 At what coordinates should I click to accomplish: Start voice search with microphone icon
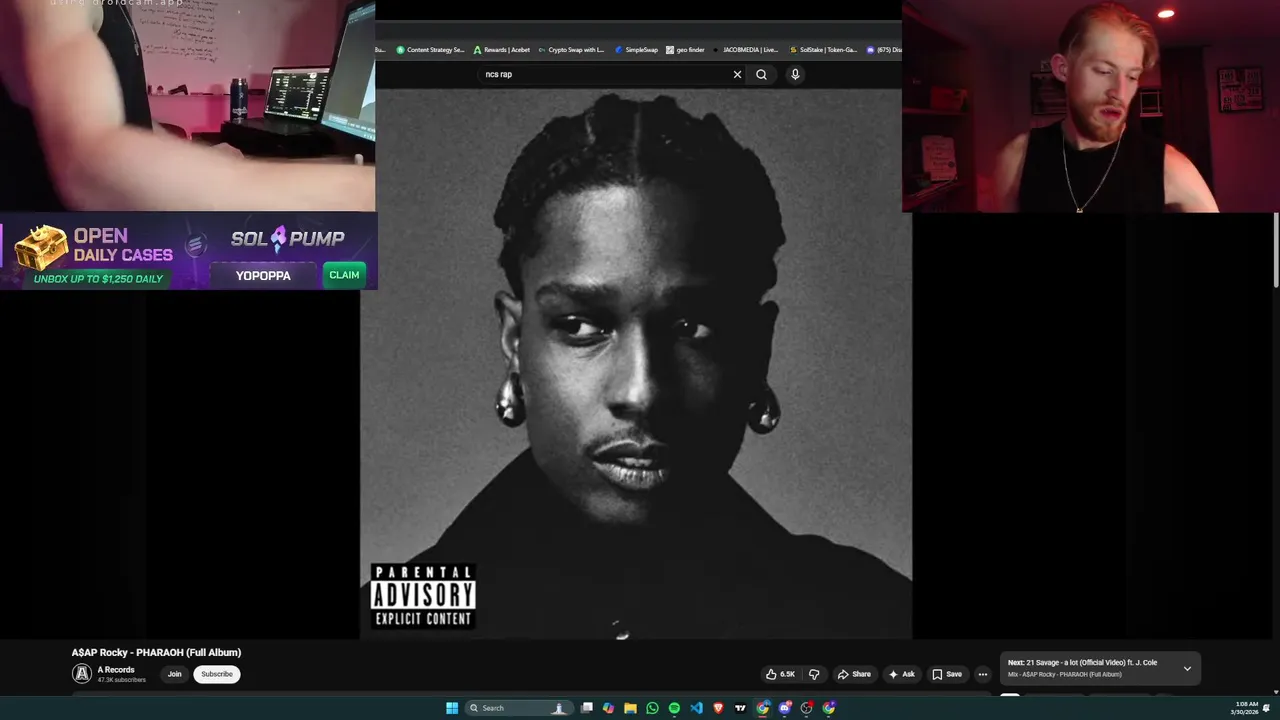point(795,74)
